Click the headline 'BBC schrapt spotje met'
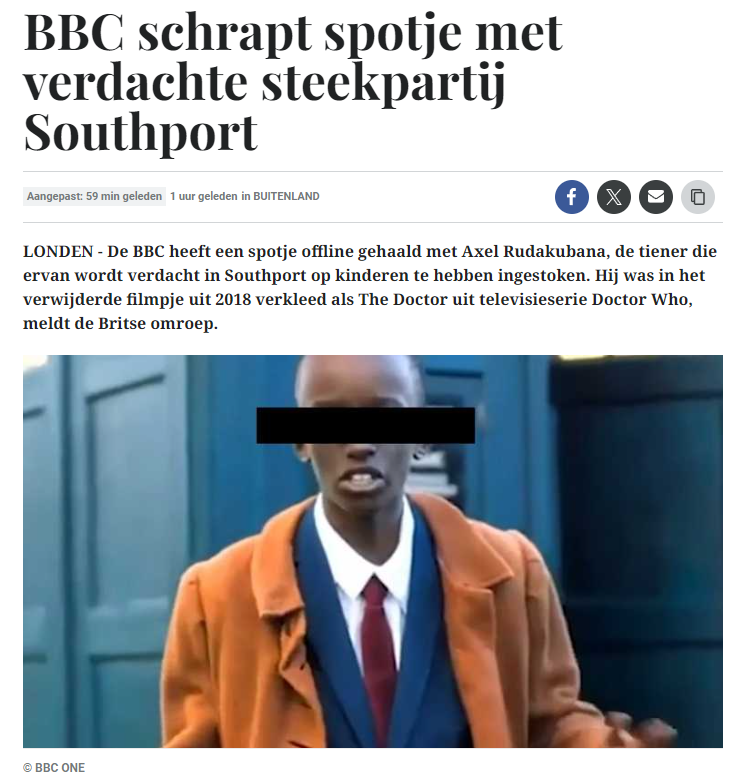Image resolution: width=751 pixels, height=780 pixels. coord(293,33)
